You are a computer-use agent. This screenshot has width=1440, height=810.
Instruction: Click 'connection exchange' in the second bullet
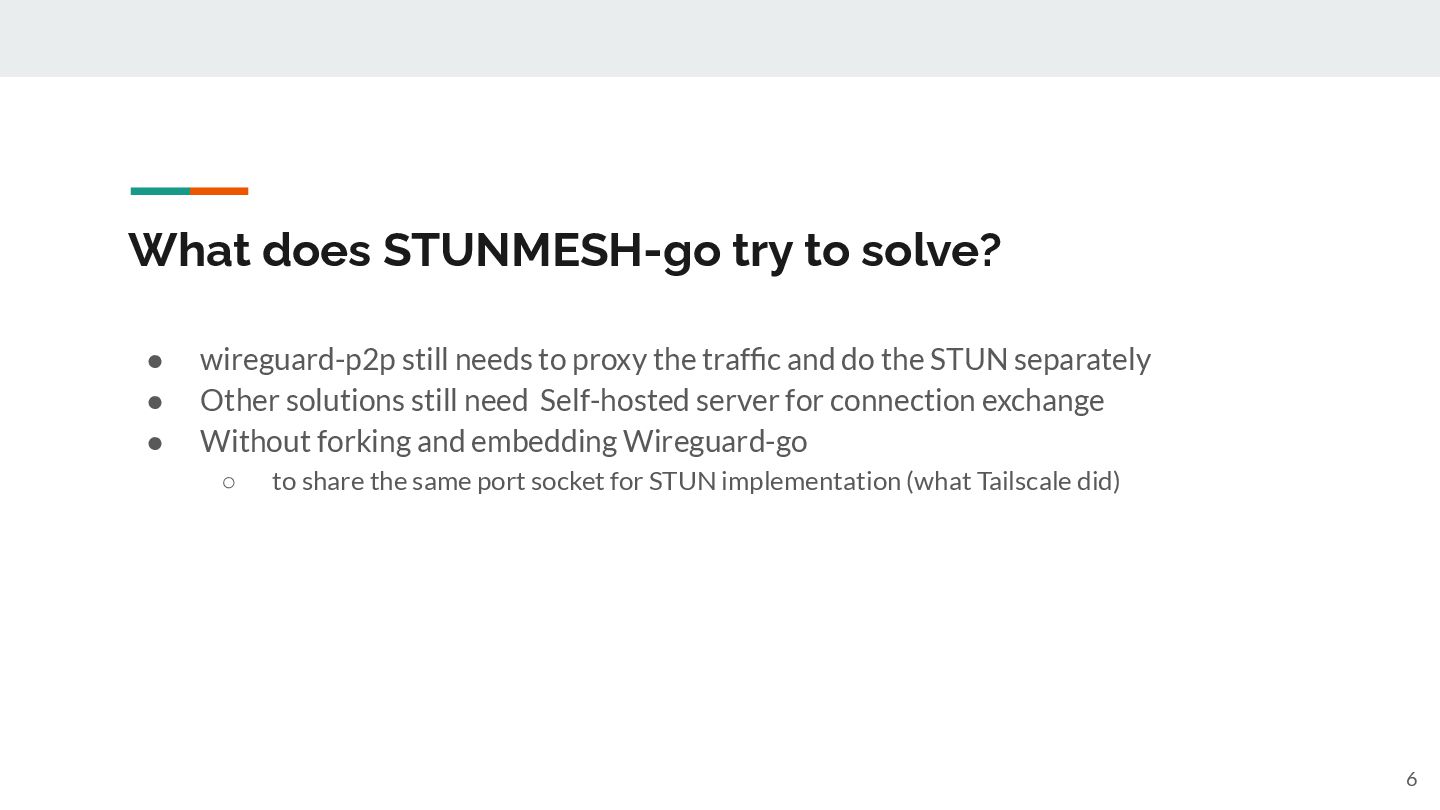[x=967, y=400]
